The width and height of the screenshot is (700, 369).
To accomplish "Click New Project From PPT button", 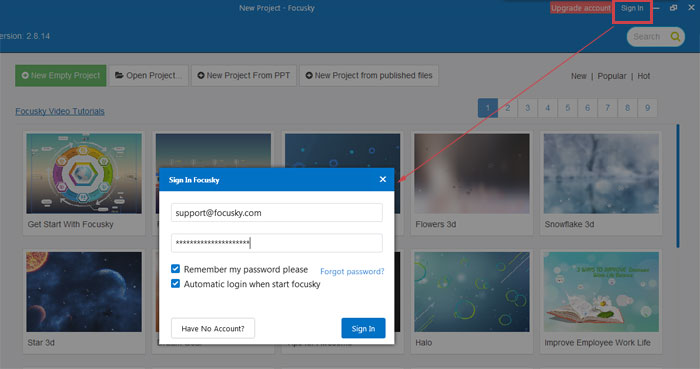I will click(244, 75).
